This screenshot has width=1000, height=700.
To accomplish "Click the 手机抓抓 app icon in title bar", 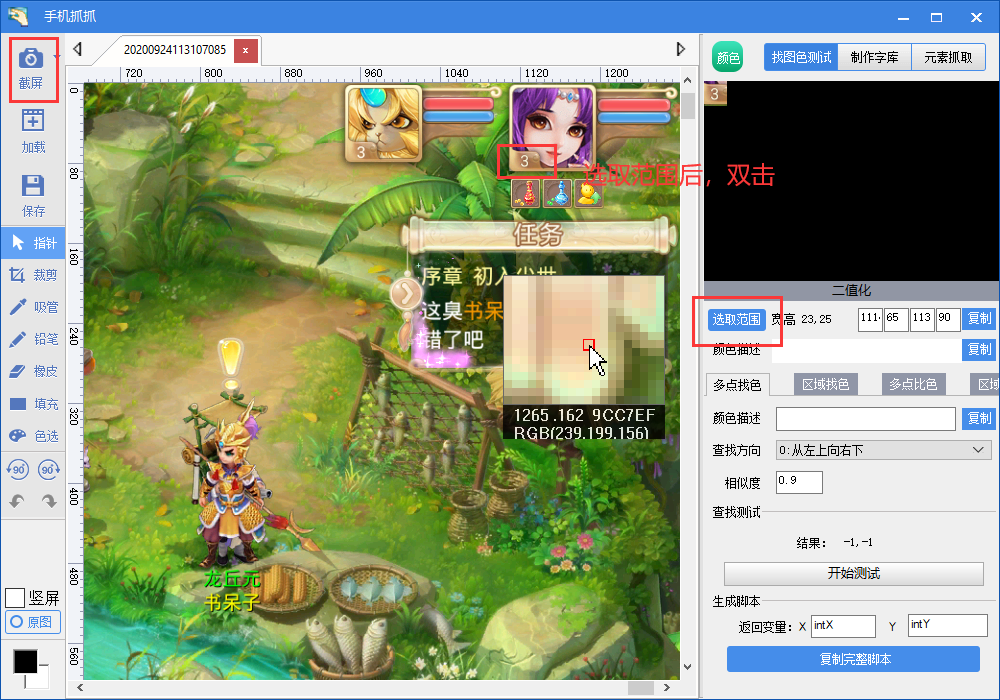I will [x=18, y=16].
